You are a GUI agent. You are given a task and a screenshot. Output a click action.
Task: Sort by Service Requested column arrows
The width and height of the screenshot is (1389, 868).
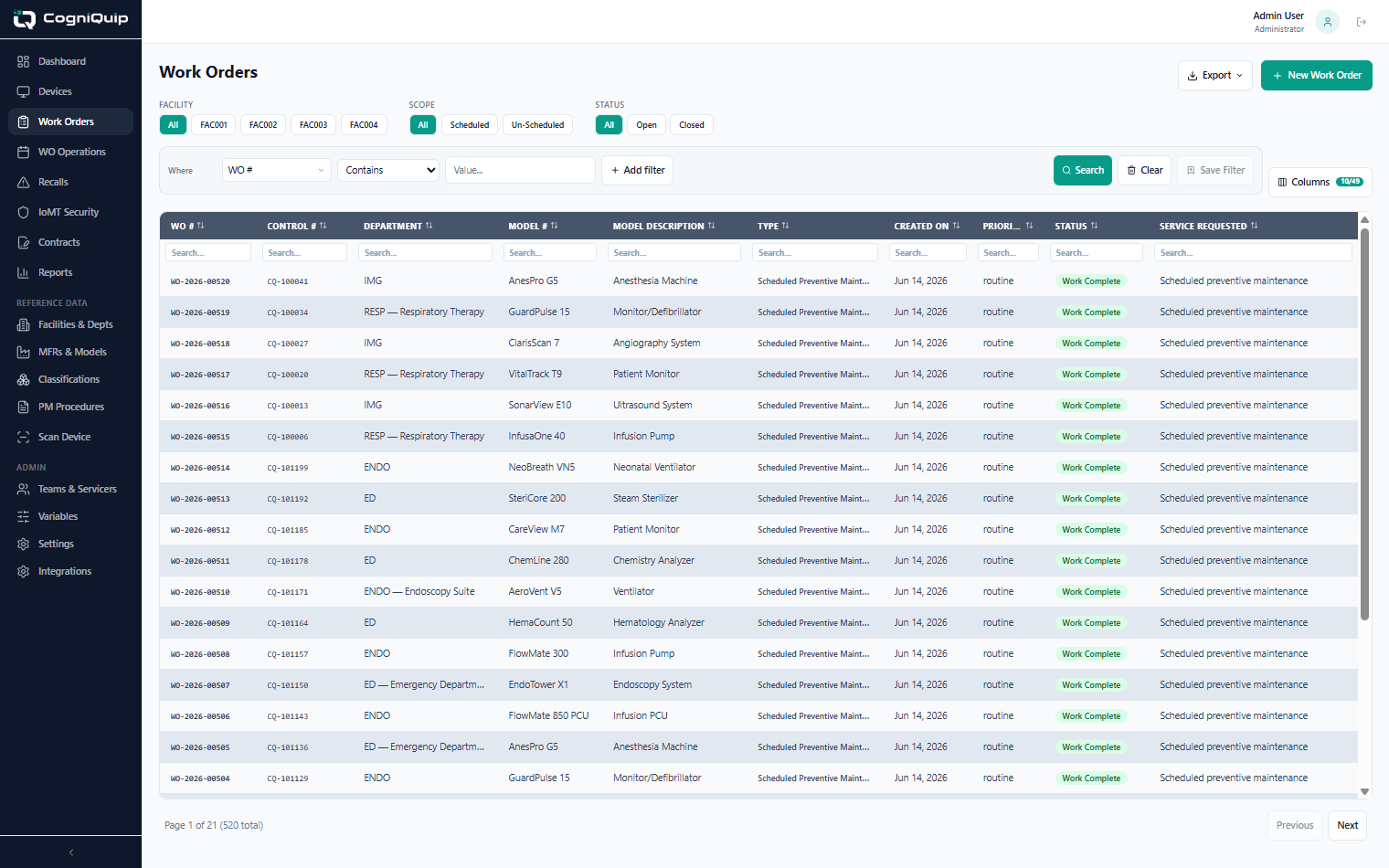coord(1254,226)
